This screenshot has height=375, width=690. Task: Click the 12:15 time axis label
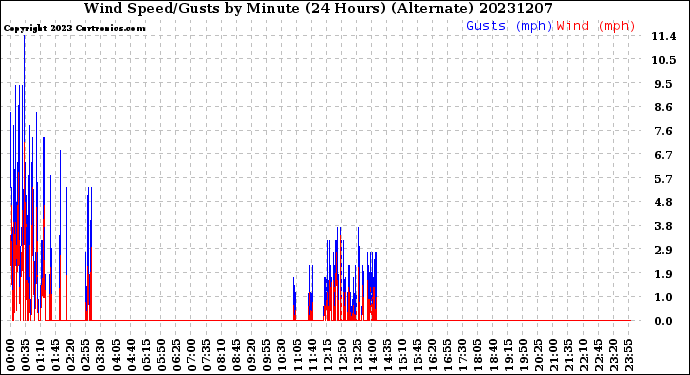click(327, 355)
